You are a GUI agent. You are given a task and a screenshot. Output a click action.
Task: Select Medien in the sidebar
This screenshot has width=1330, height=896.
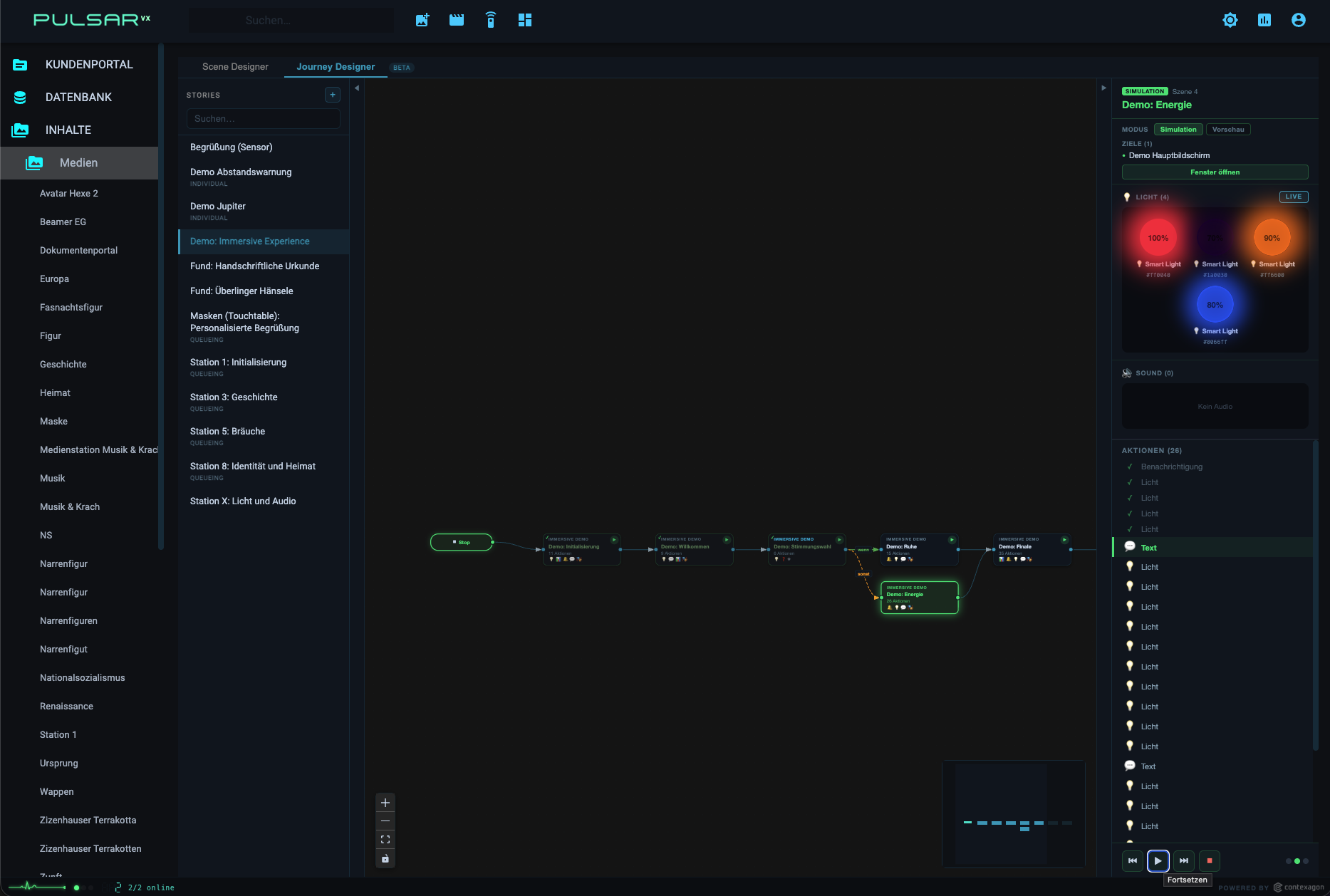tap(79, 163)
